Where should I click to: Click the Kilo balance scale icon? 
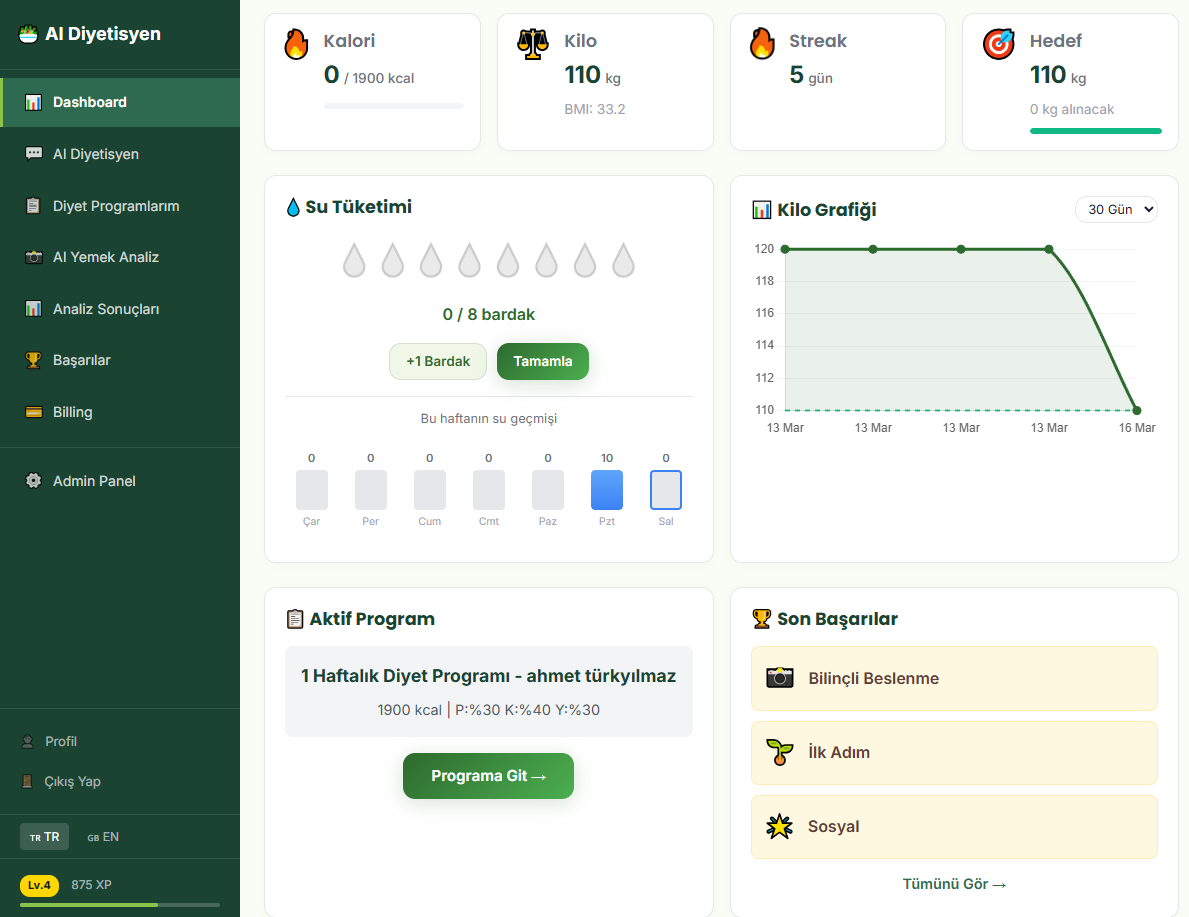tap(532, 44)
